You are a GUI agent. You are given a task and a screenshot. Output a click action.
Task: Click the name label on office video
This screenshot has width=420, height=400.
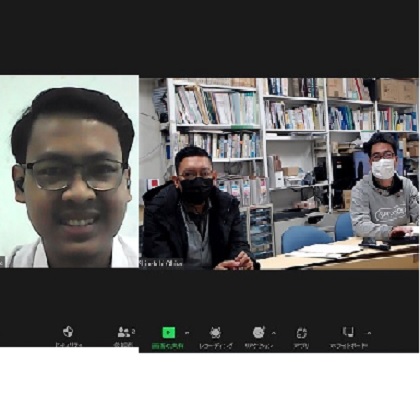pyautogui.click(x=162, y=263)
